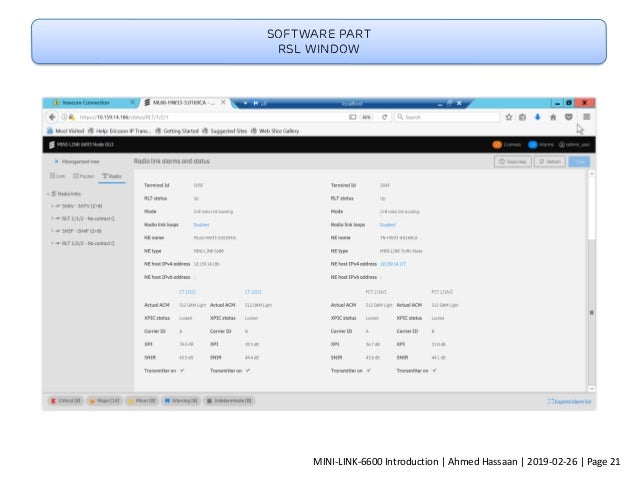This screenshot has width=638, height=479.
Task: Open the Pocket shield icon
Action: click(568, 117)
